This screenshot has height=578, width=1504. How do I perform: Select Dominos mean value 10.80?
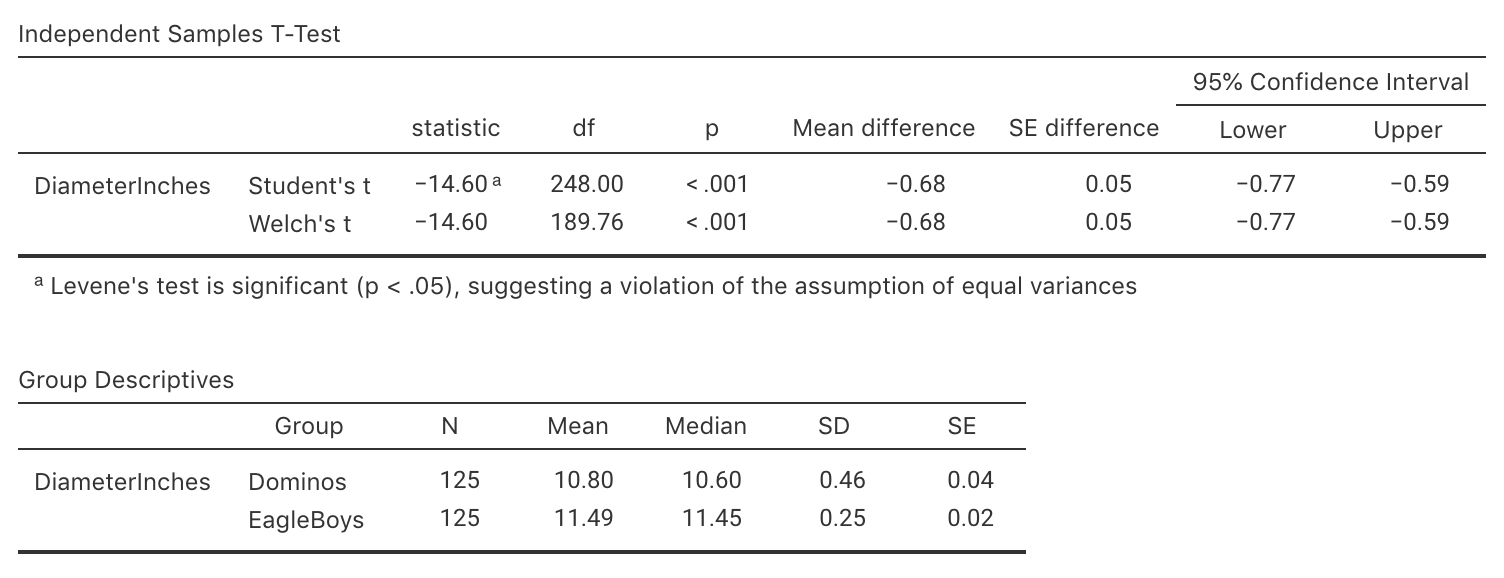click(584, 480)
